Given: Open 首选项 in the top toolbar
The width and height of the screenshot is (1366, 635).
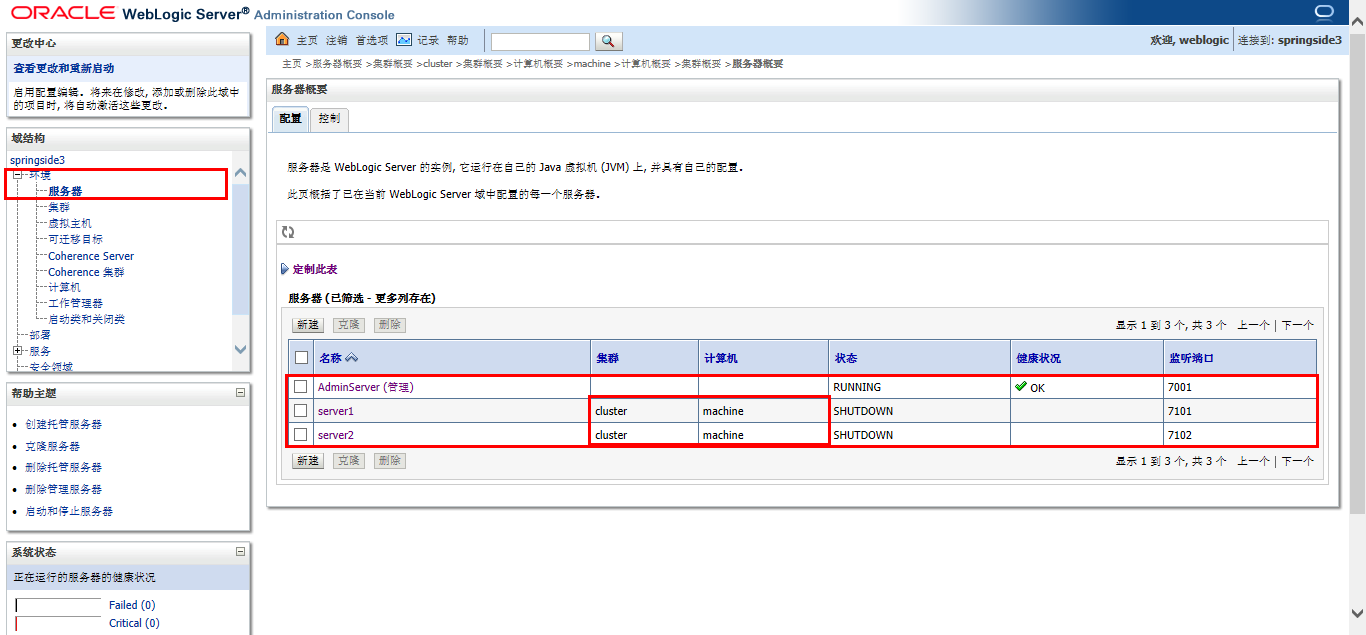Looking at the screenshot, I should [x=372, y=41].
